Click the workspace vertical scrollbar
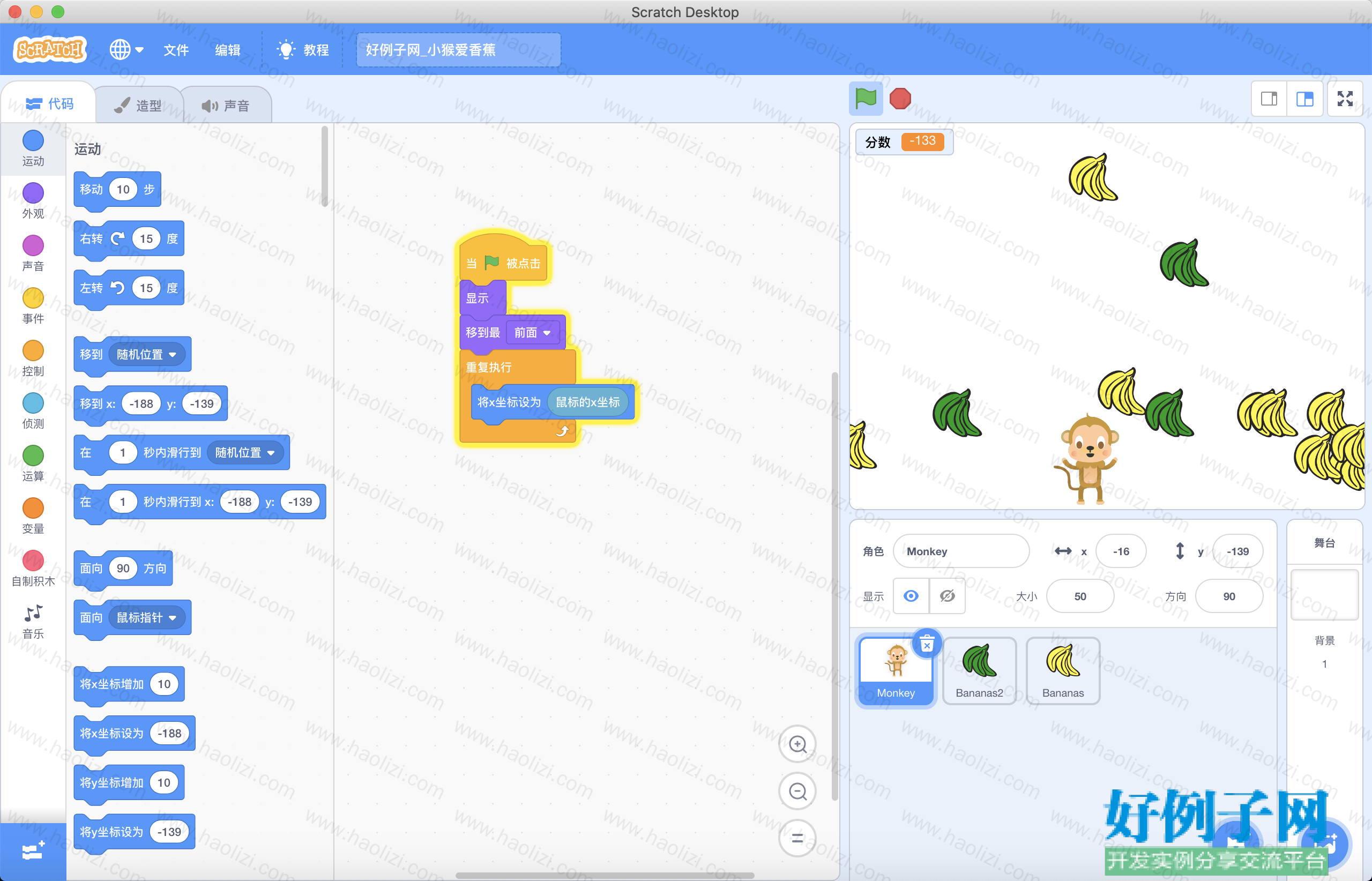Viewport: 1372px width, 881px height. [835, 586]
